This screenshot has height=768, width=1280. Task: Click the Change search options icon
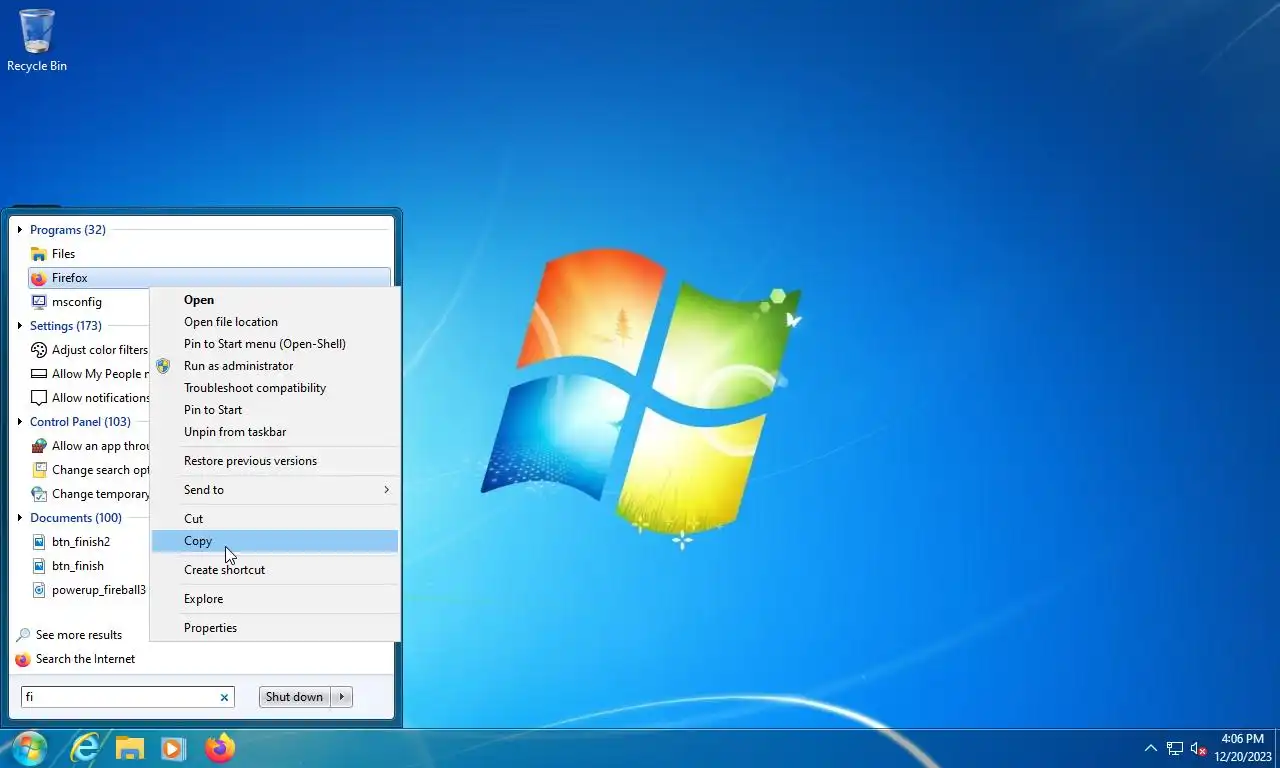(39, 470)
